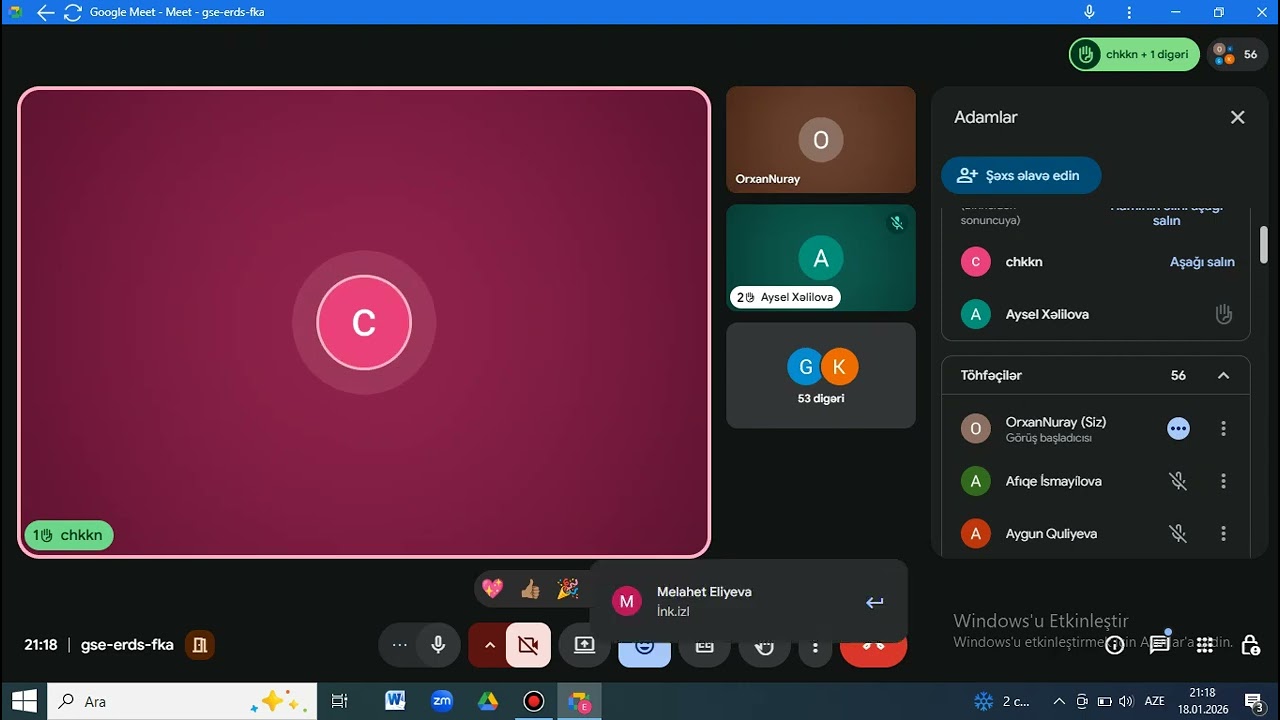Viewport: 1280px width, 720px height.
Task: Go back using the title bar arrow
Action: [45, 13]
